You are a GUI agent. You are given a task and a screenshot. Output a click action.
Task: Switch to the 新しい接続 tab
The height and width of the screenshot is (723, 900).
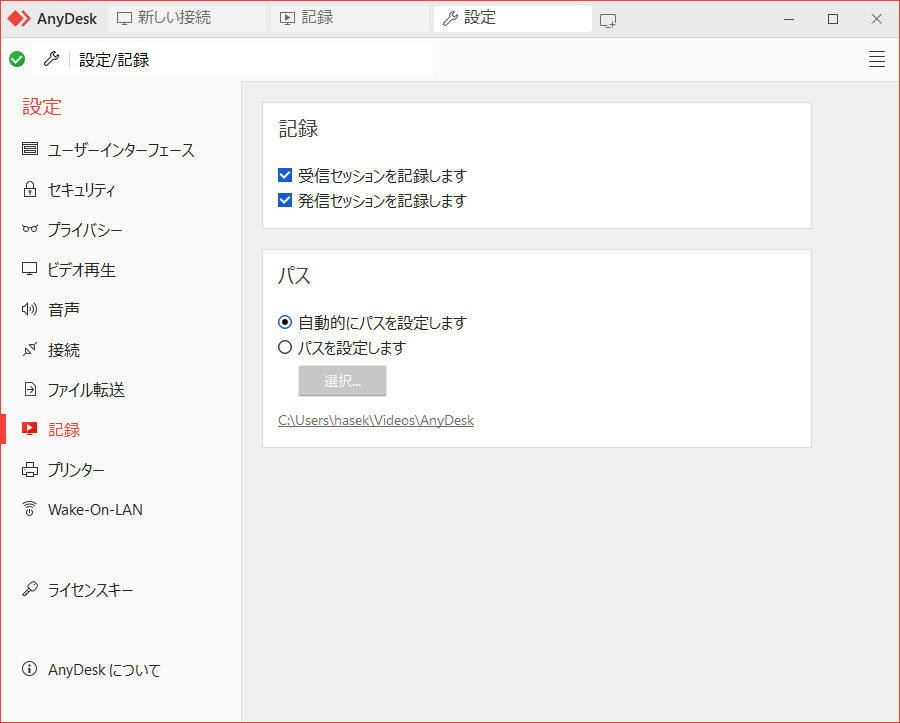coord(187,18)
